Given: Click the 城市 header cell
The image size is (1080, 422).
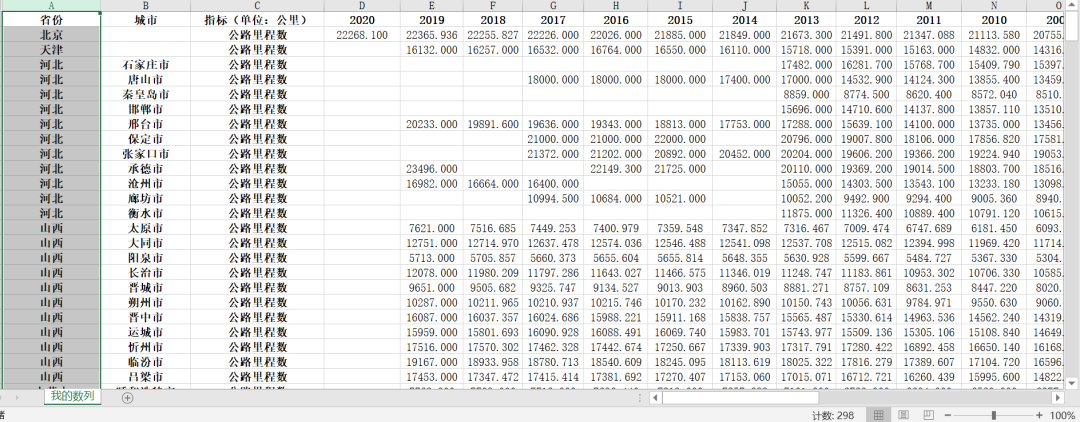Looking at the screenshot, I should click(x=146, y=20).
